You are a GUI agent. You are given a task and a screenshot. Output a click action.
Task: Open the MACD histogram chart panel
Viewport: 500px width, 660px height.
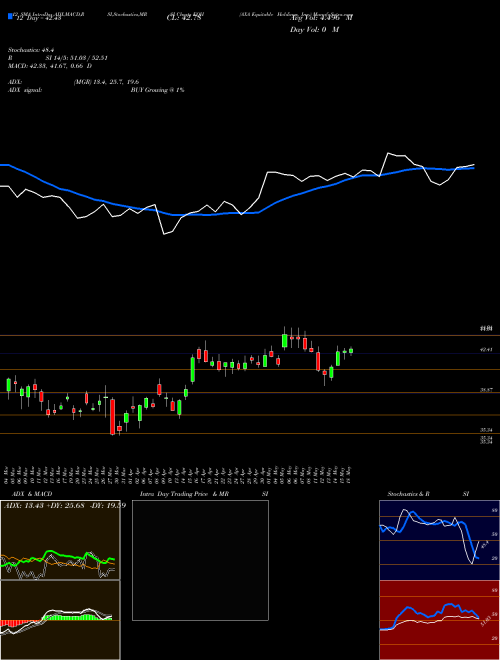[x=60, y=620]
